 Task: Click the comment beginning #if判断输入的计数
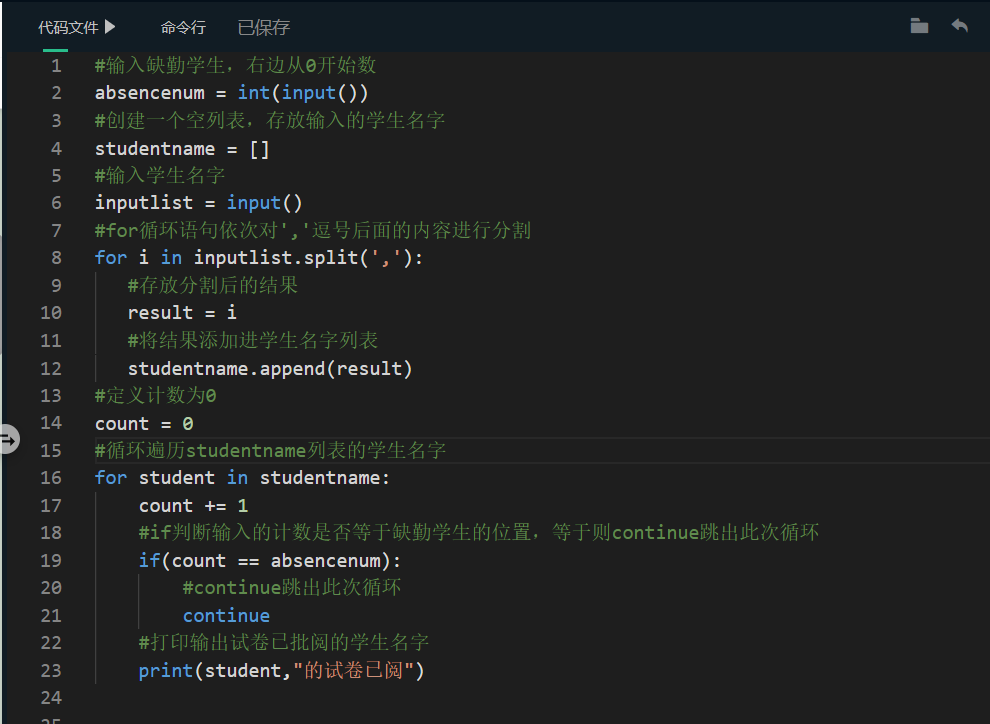coord(479,532)
